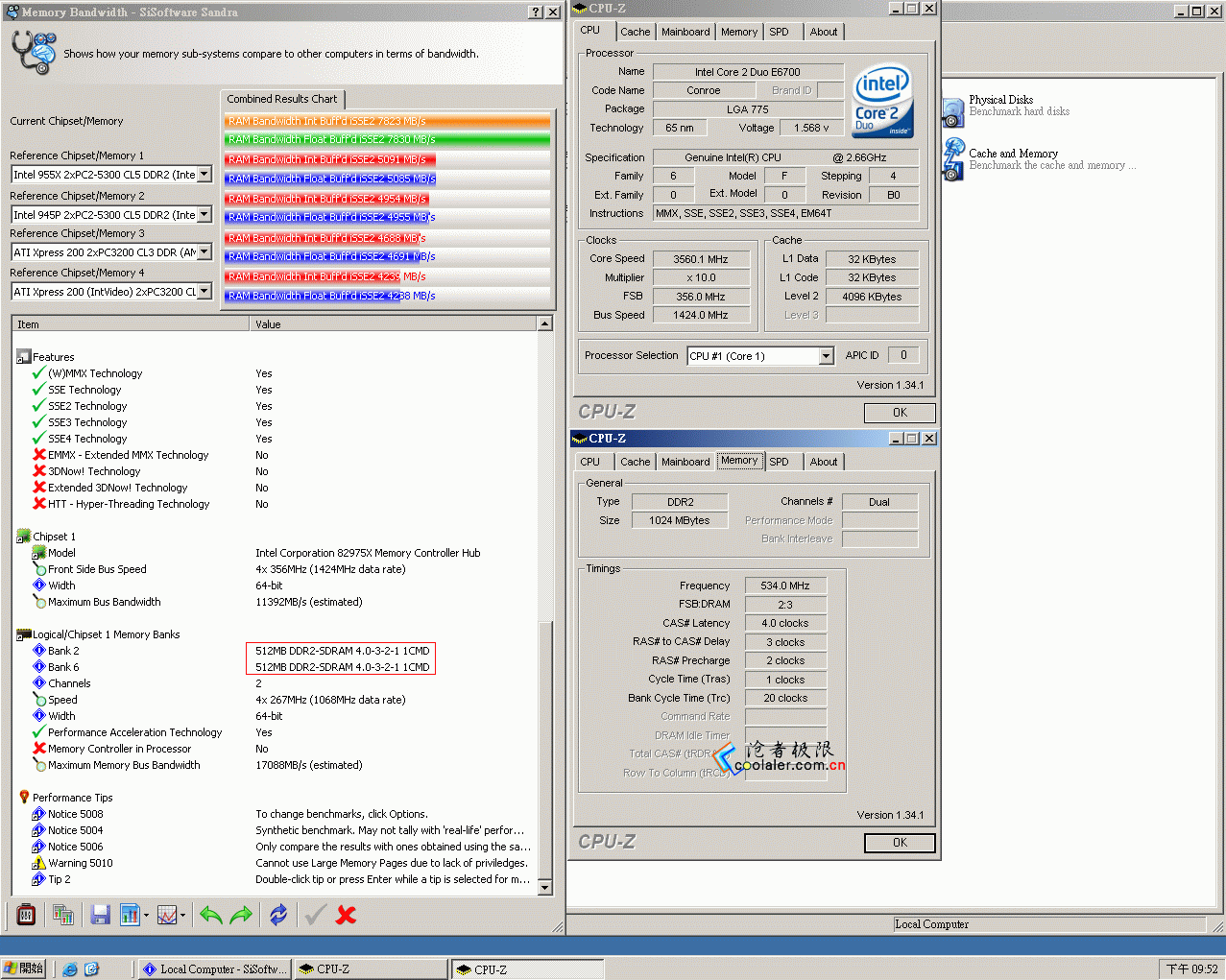Click OK in the upper CPU-Z window
Viewport: 1226px width, 980px height.
[x=900, y=413]
